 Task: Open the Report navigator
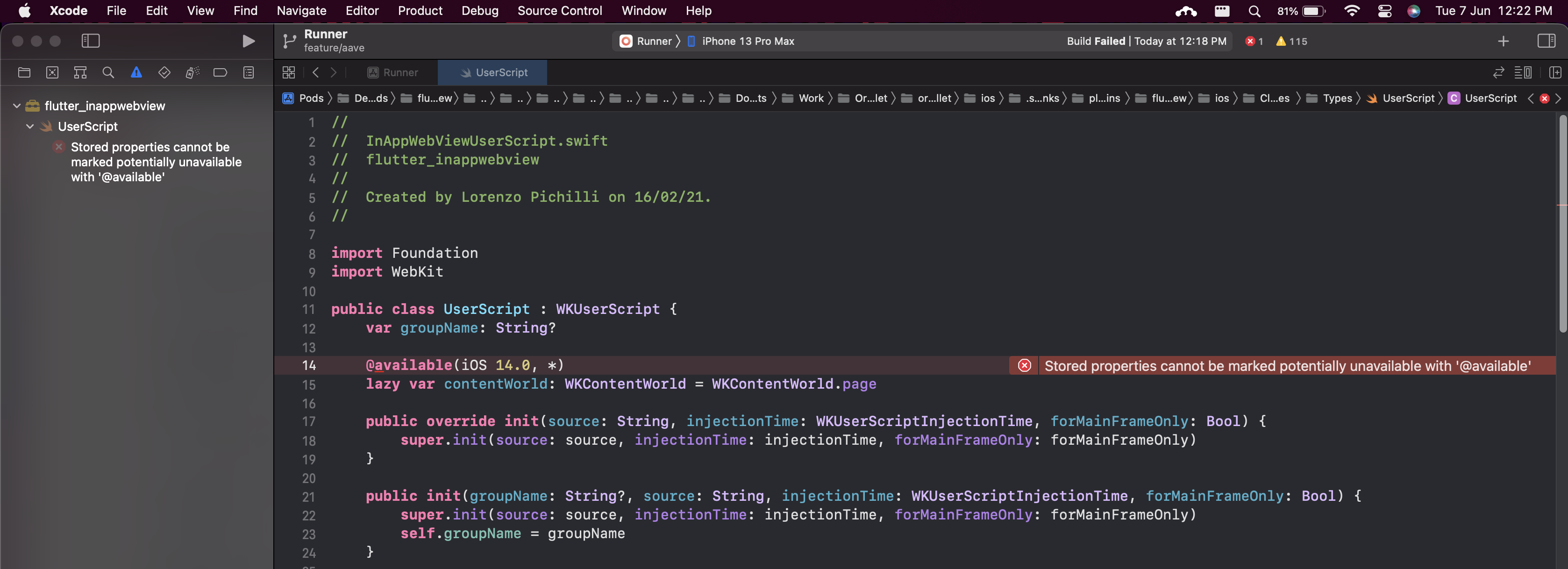(x=249, y=72)
